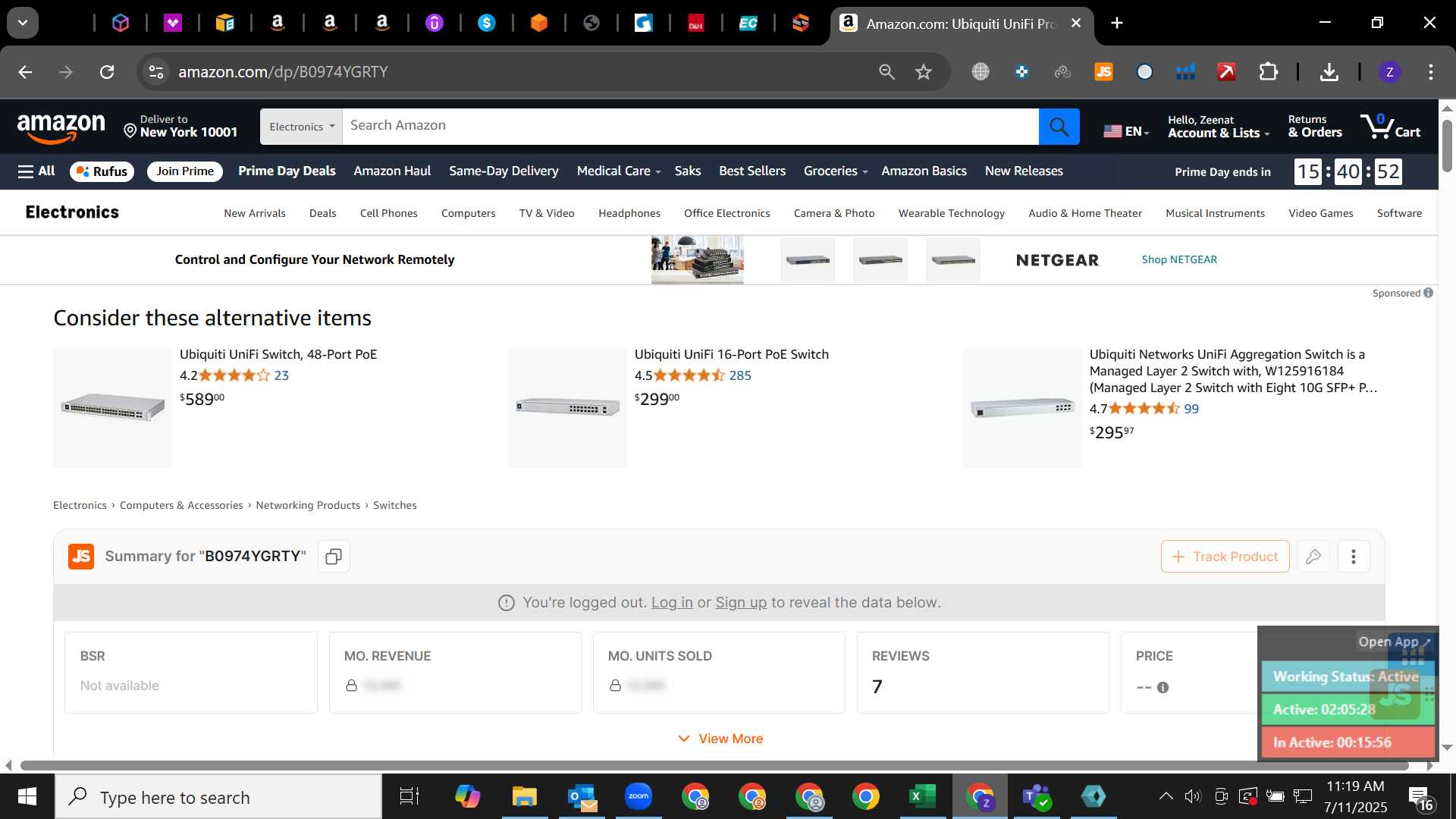1456x819 pixels.
Task: Open the tab search dropdown arrow in Chrome
Action: [23, 23]
